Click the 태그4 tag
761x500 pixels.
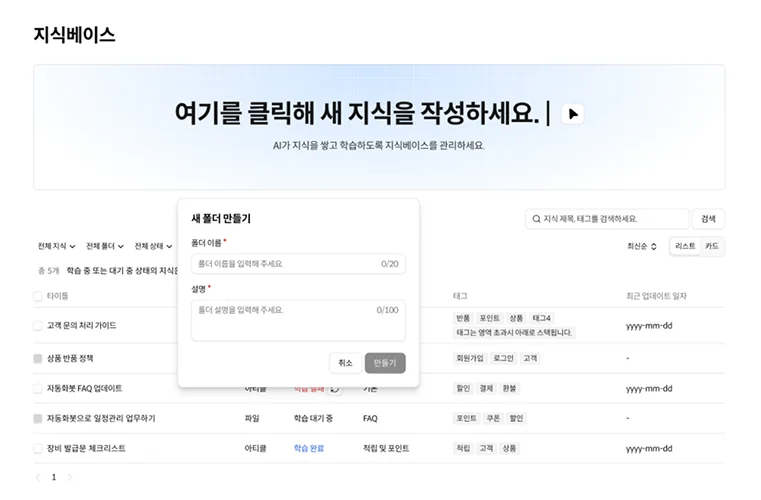(x=541, y=318)
